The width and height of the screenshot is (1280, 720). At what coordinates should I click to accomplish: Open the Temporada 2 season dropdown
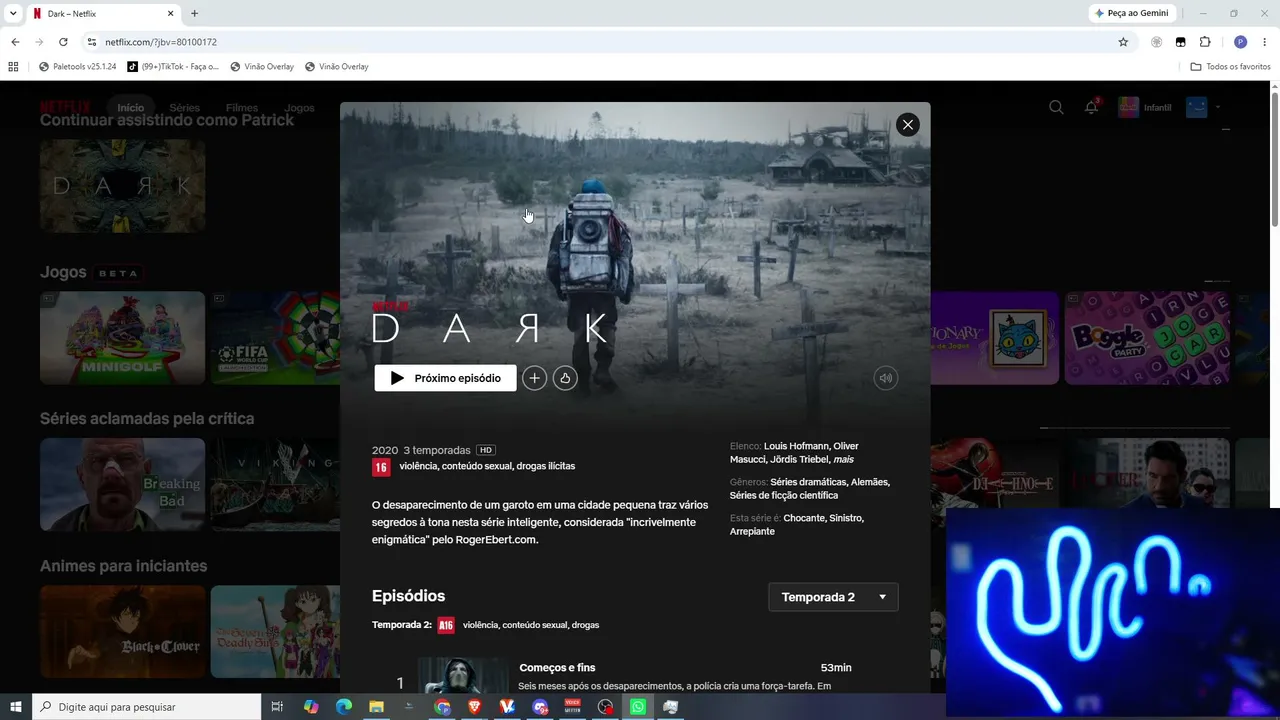(x=833, y=597)
